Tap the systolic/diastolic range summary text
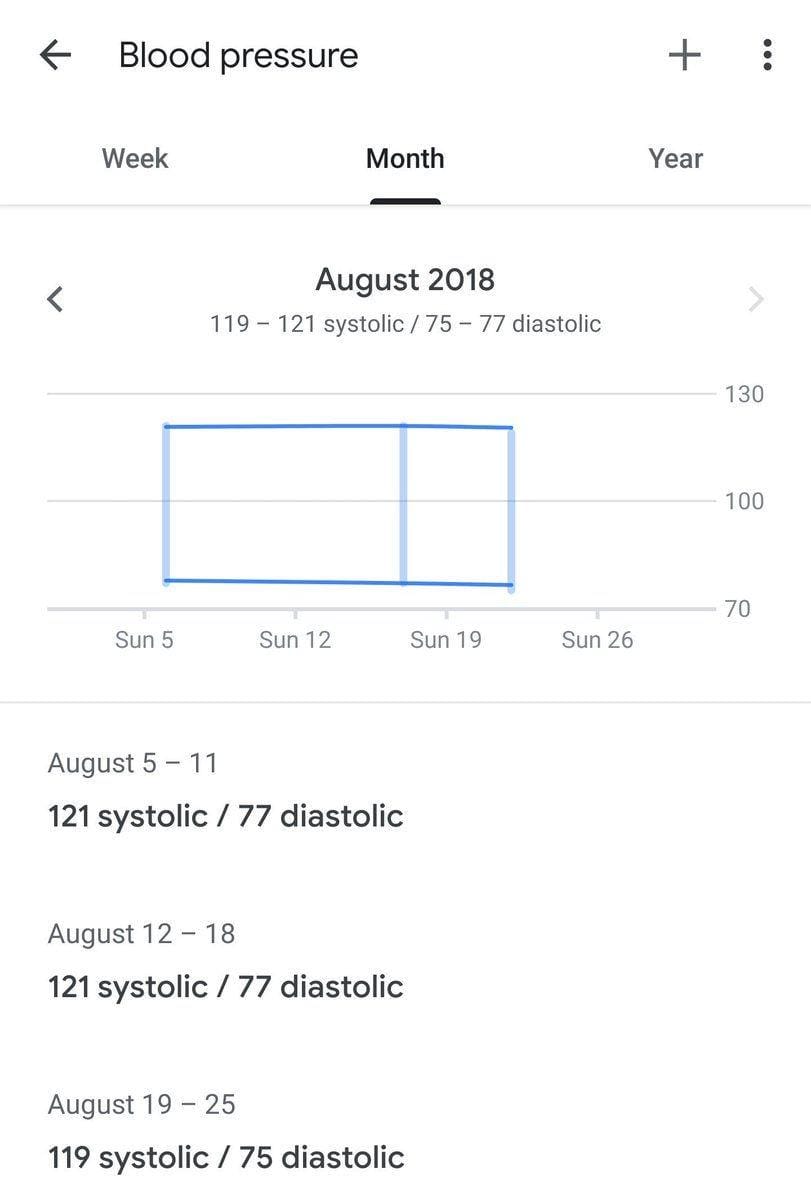The width and height of the screenshot is (811, 1200). 405,324
